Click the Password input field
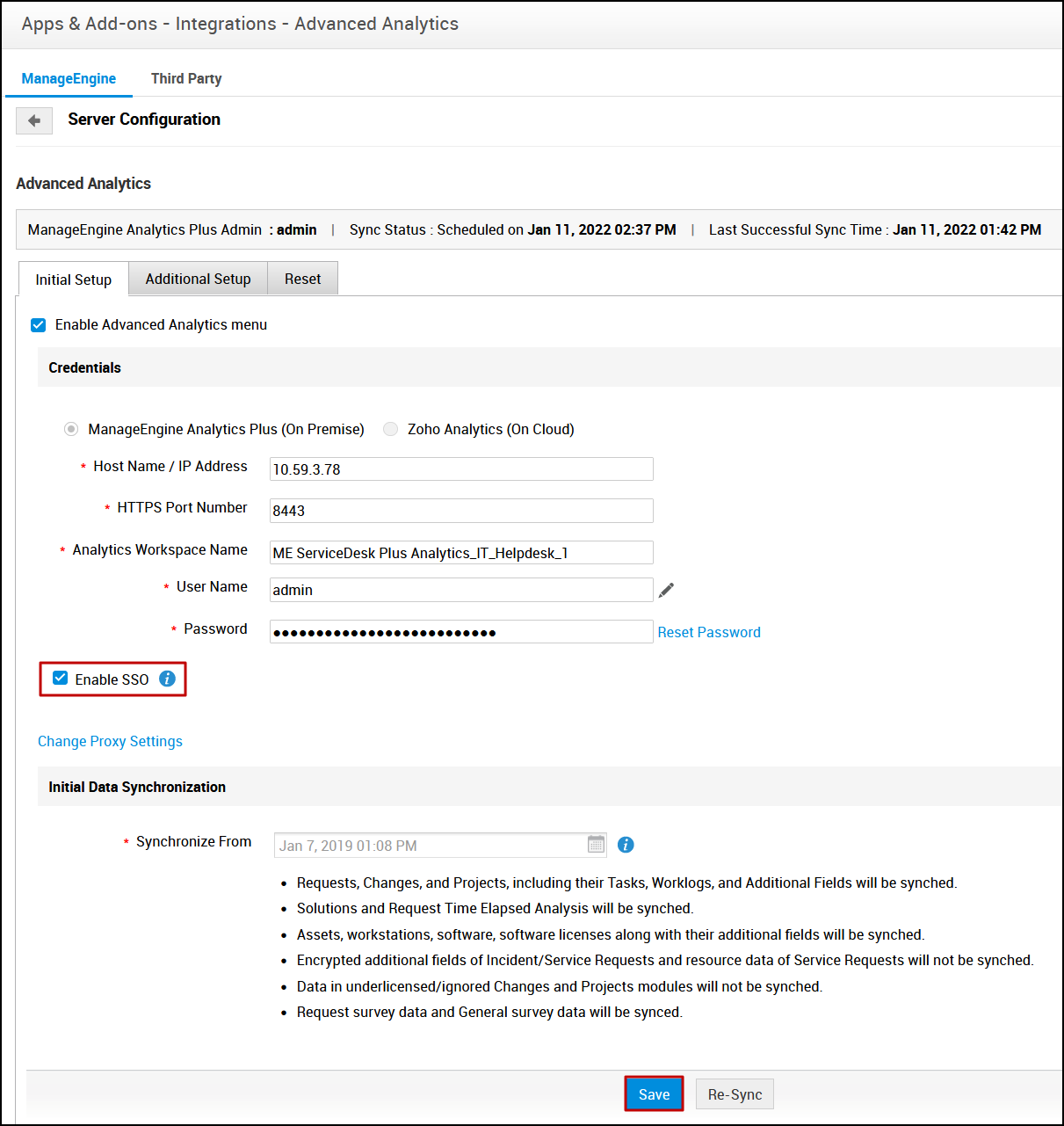Screen dimensions: 1064x1126 coord(461,632)
